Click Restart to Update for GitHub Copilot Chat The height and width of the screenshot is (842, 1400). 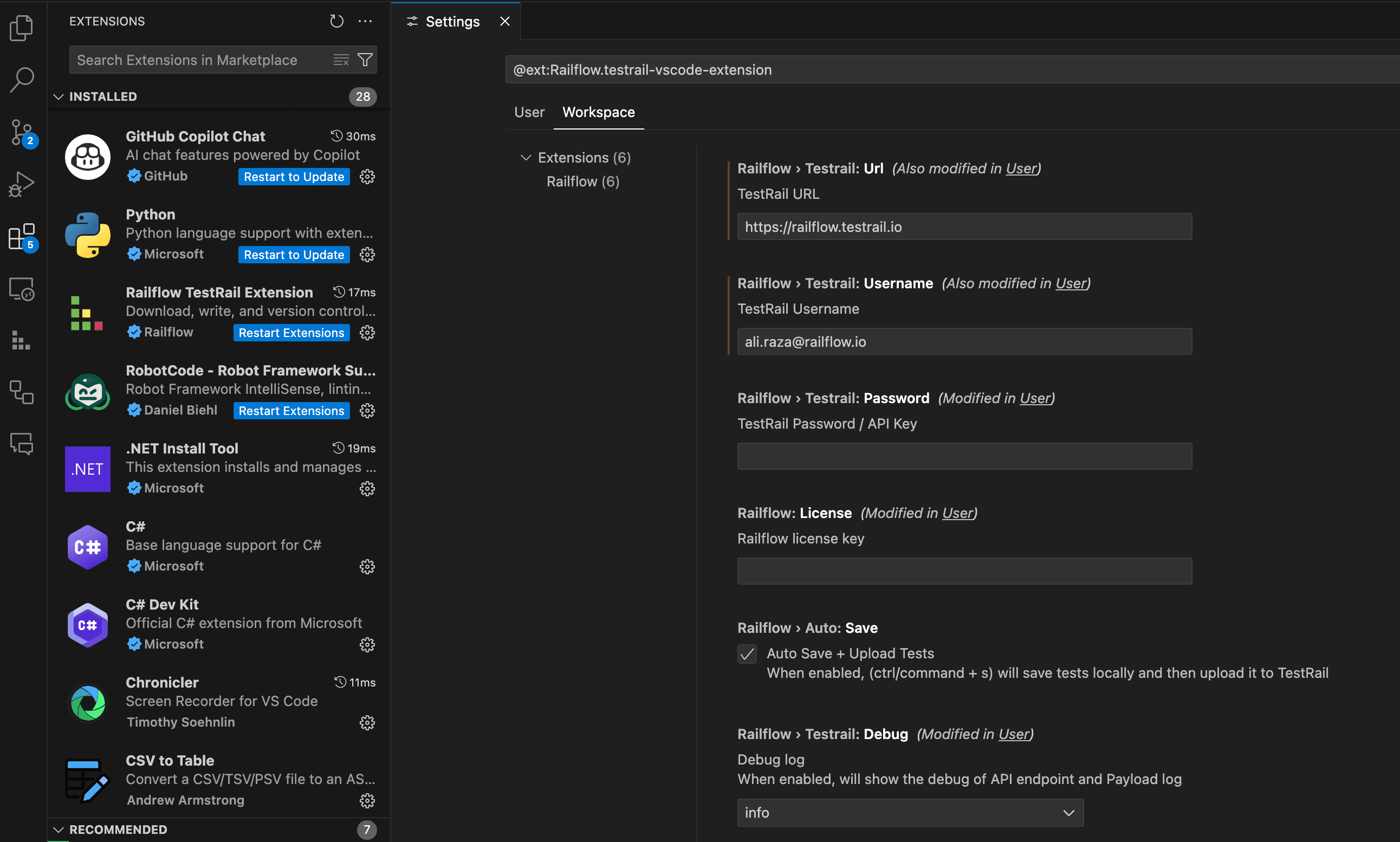tap(294, 177)
